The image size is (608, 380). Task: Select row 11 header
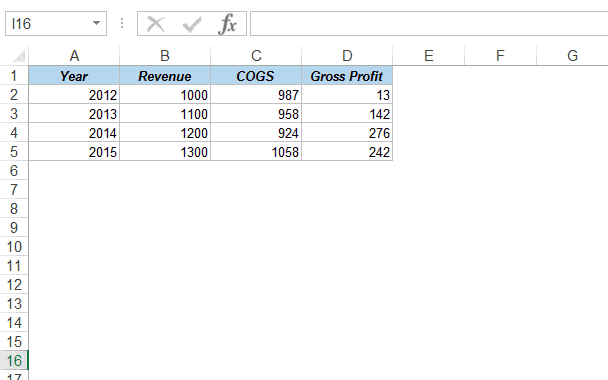point(14,266)
